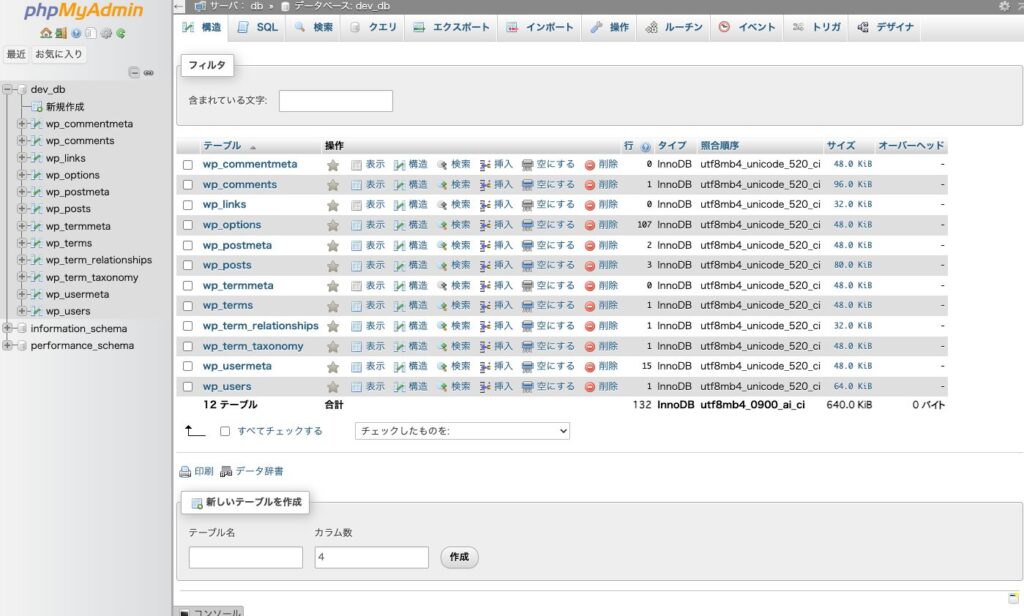Switch to the SQL tab
This screenshot has width=1024, height=616.
click(x=258, y=27)
